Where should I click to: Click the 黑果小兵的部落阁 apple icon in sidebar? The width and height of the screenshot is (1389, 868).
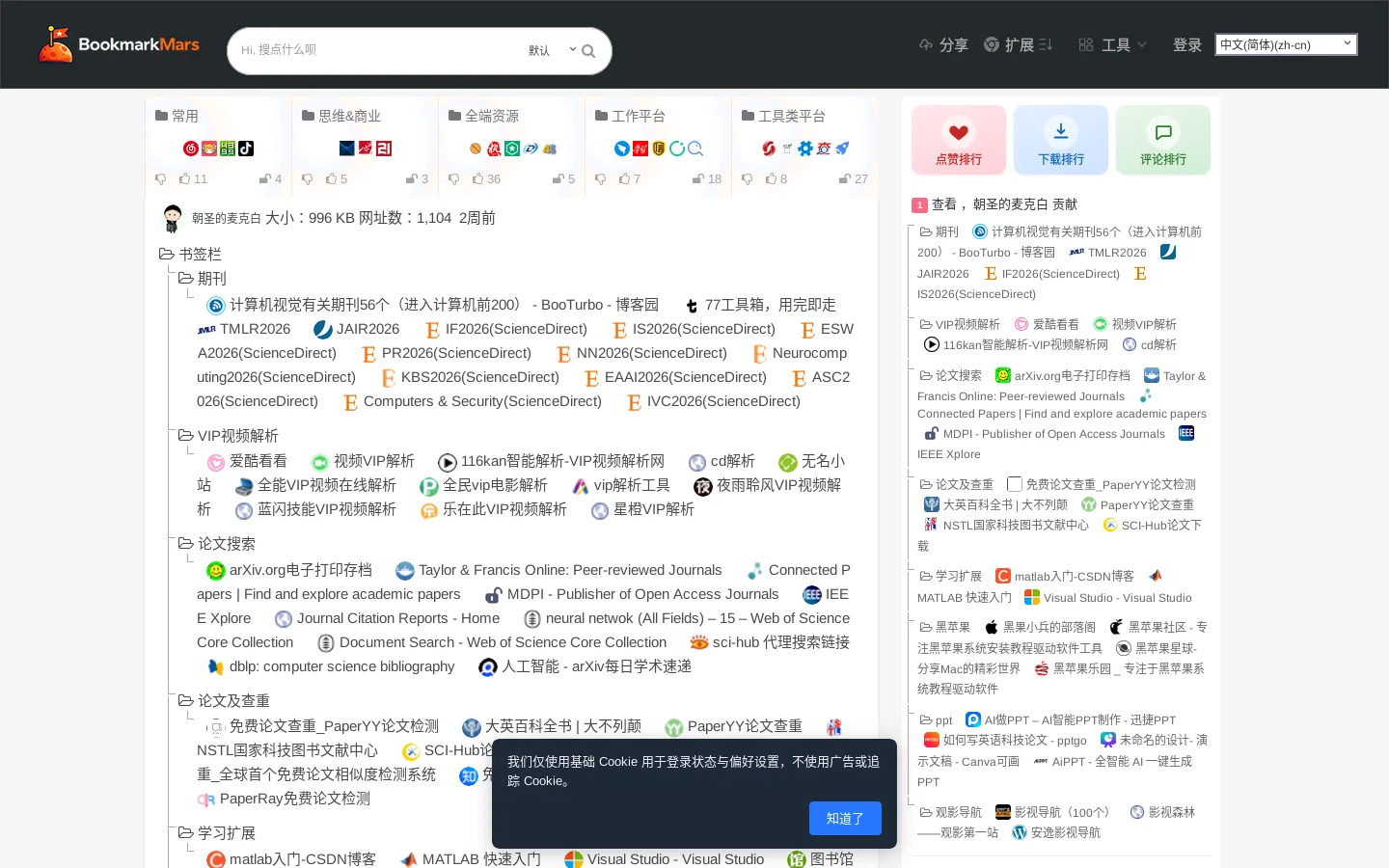(992, 627)
